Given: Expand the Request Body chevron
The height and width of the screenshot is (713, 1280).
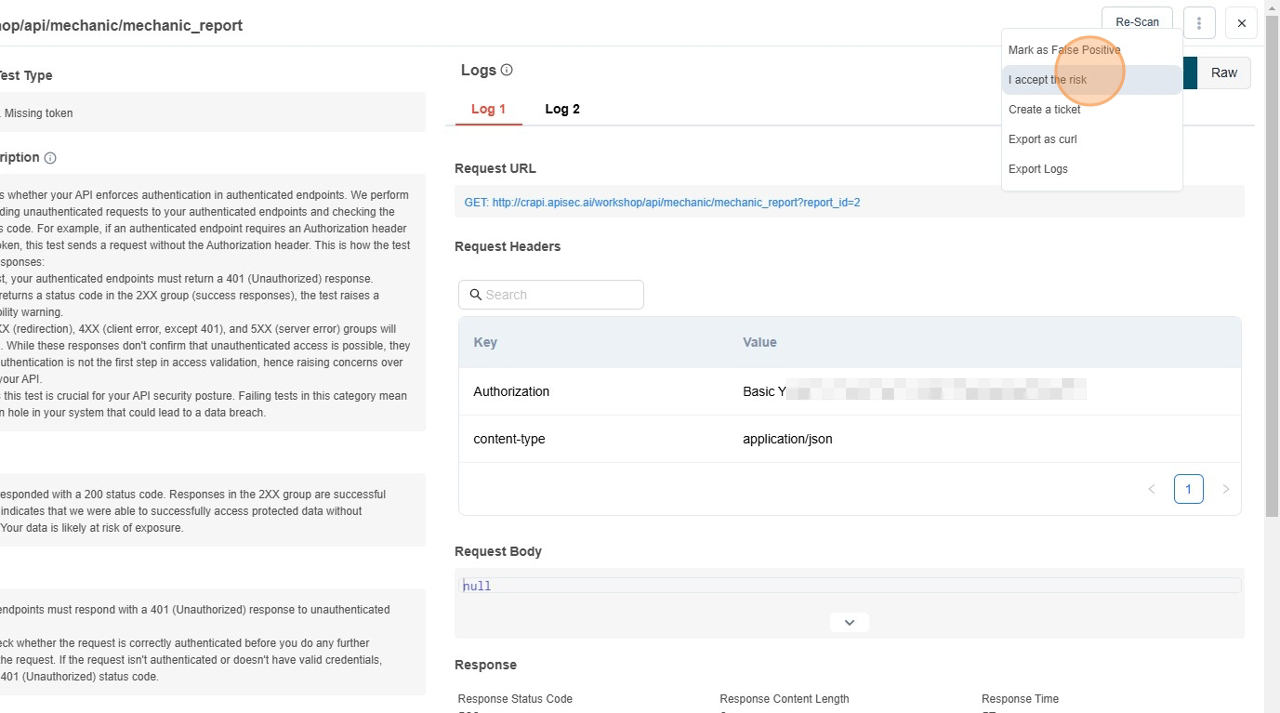Looking at the screenshot, I should (x=849, y=622).
